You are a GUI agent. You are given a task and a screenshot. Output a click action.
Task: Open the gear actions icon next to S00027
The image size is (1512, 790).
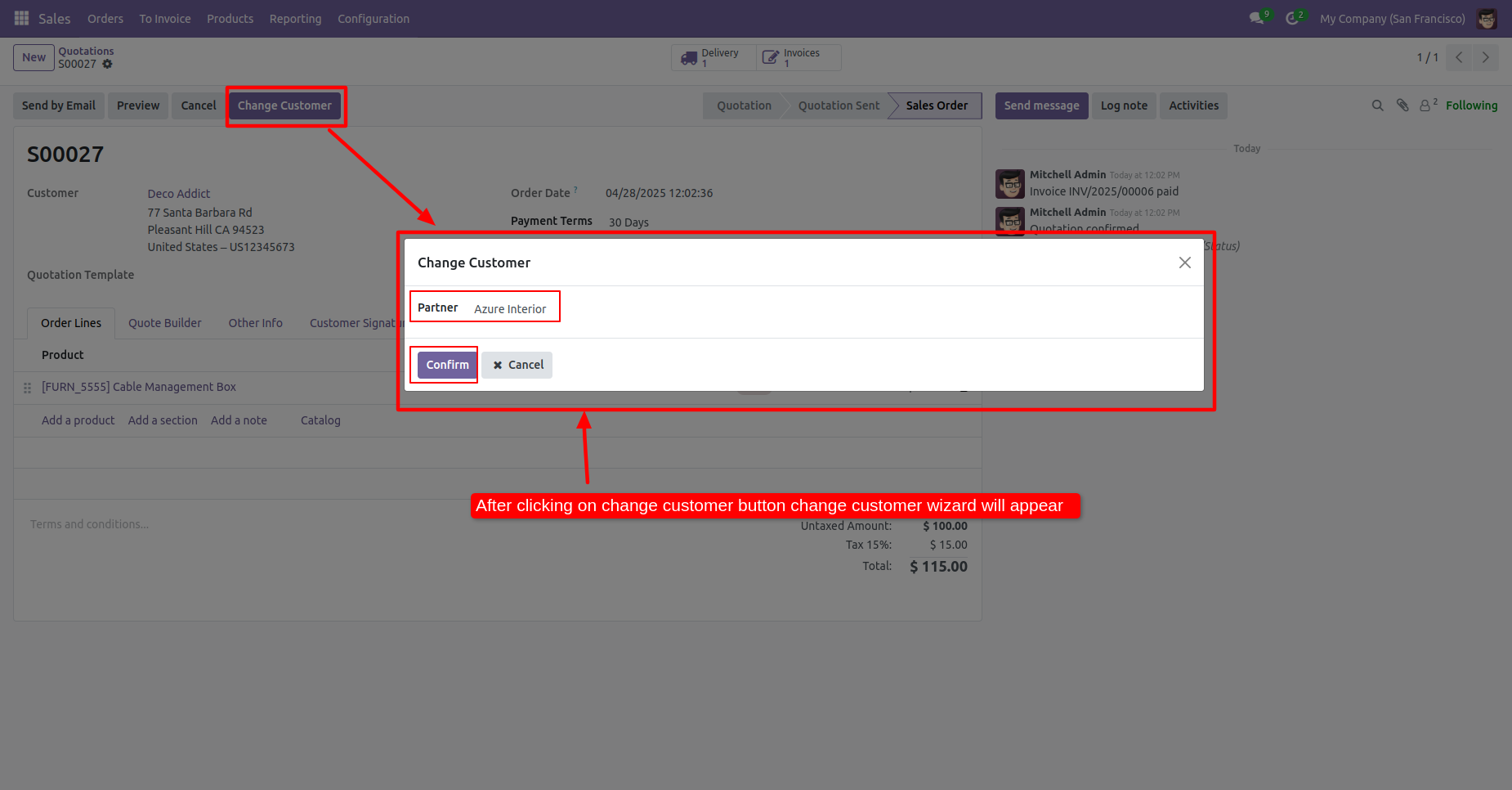(x=107, y=64)
